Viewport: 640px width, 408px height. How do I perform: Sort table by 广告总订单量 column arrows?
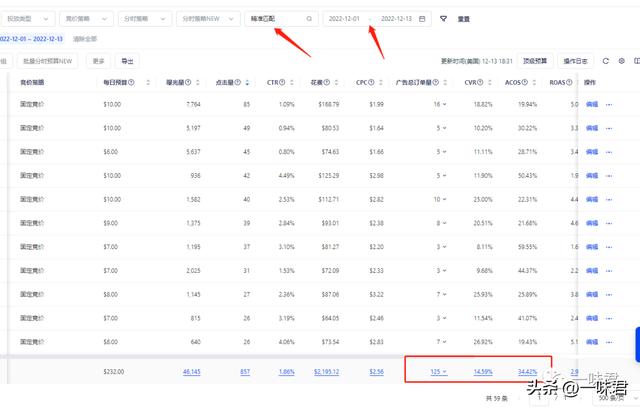point(445,82)
